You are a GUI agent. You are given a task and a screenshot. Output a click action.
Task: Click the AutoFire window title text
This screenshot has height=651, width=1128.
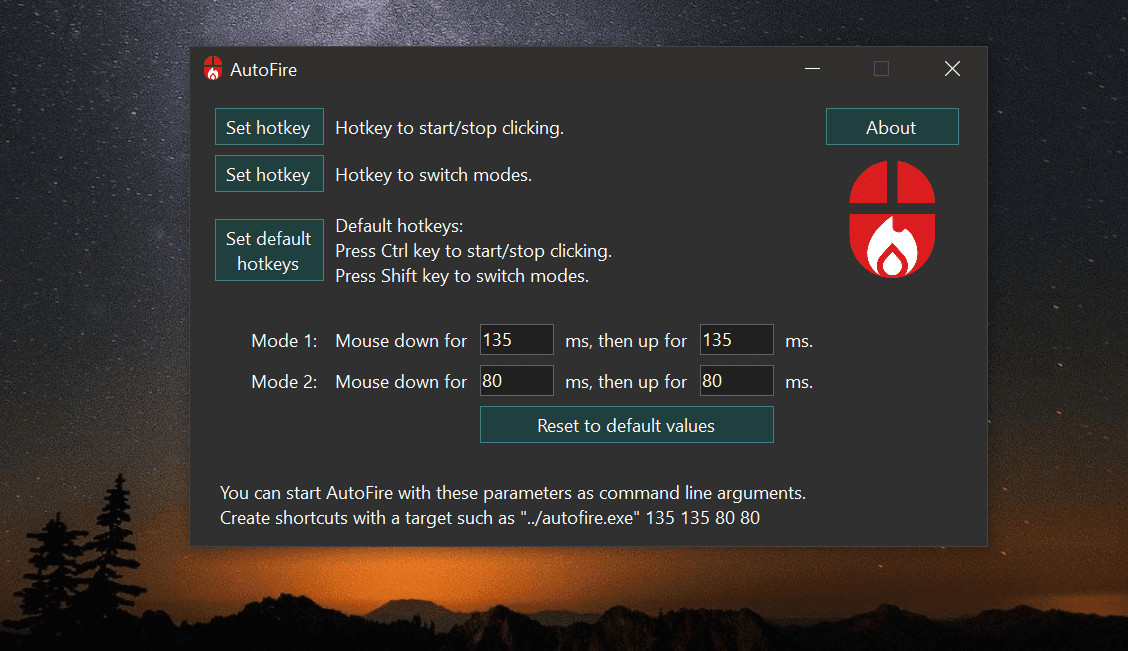263,70
